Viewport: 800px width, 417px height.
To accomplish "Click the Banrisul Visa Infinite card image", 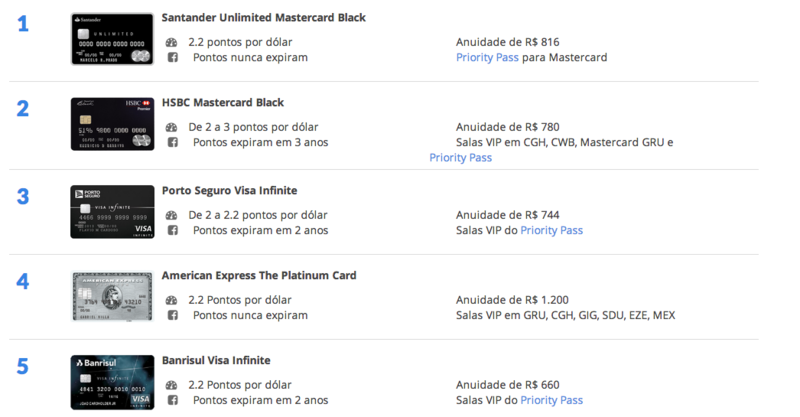I will [112, 382].
